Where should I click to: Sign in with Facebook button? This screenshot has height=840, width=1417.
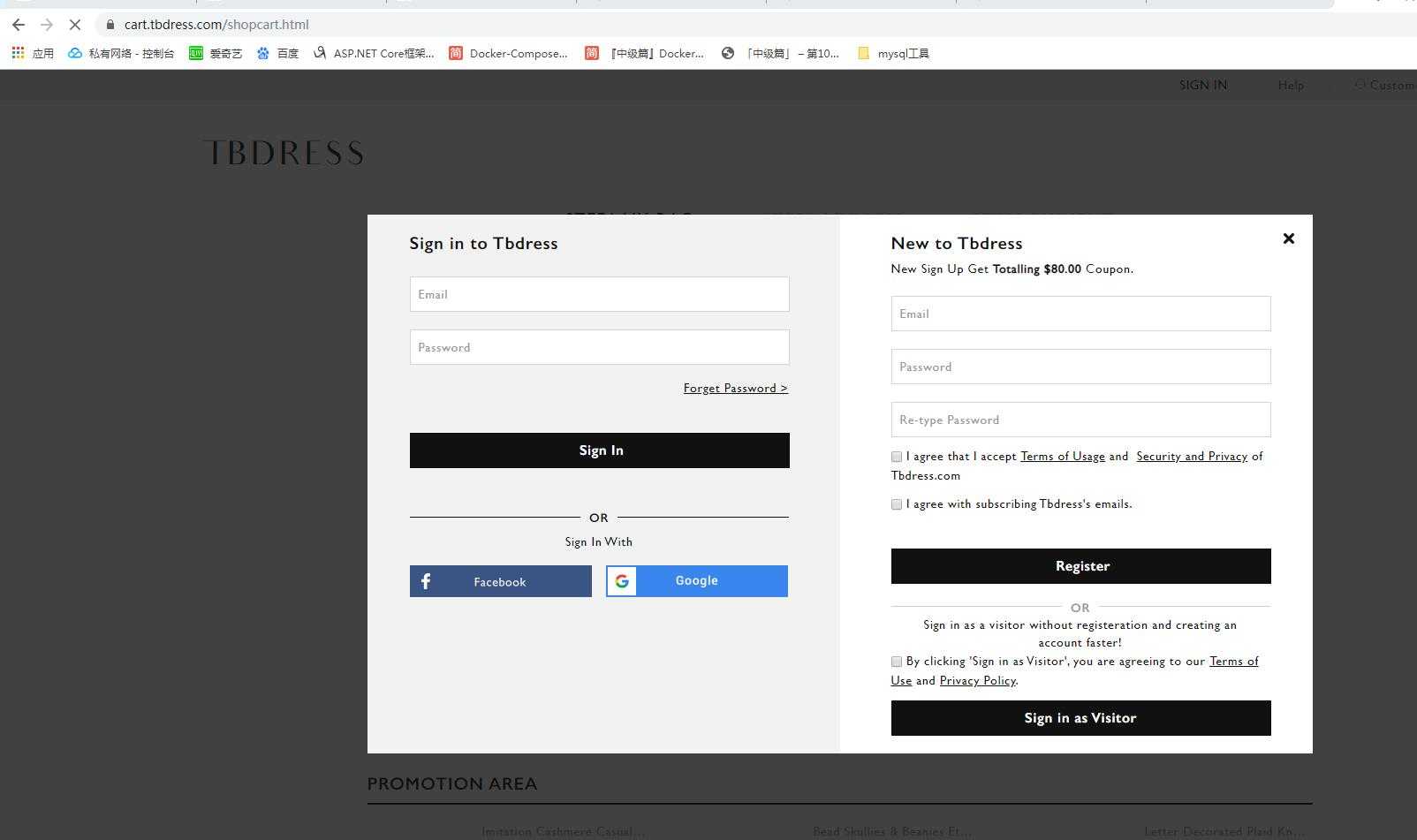click(x=500, y=581)
